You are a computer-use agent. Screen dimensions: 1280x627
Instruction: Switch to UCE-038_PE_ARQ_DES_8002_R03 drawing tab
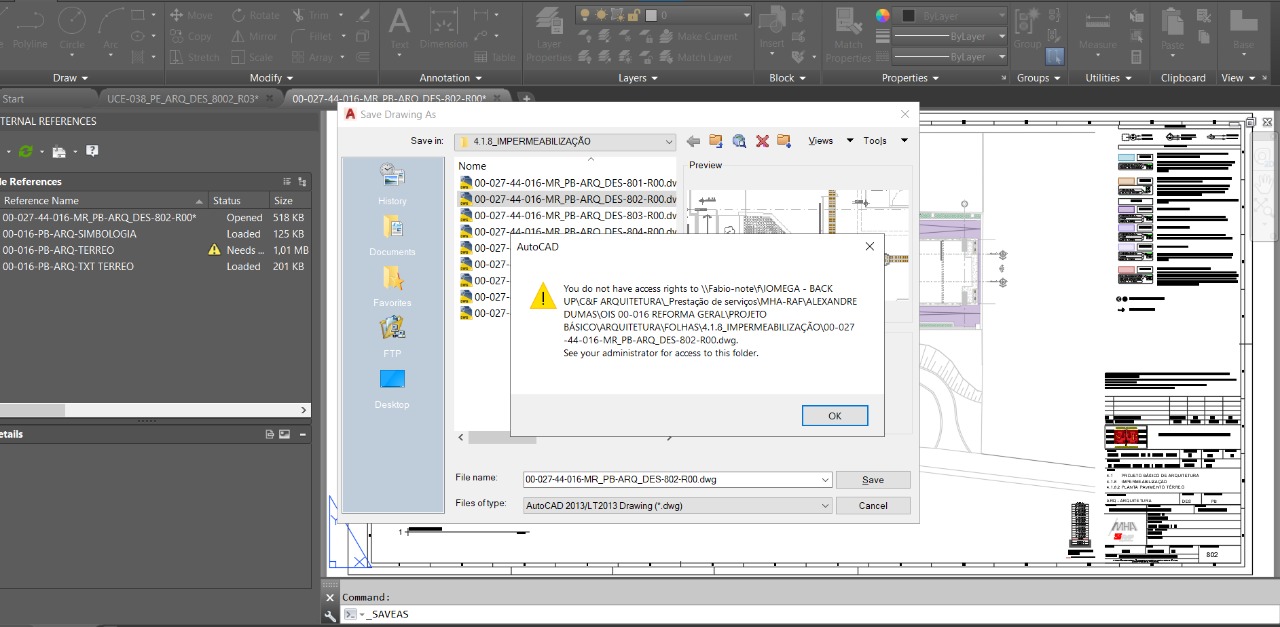[x=182, y=98]
